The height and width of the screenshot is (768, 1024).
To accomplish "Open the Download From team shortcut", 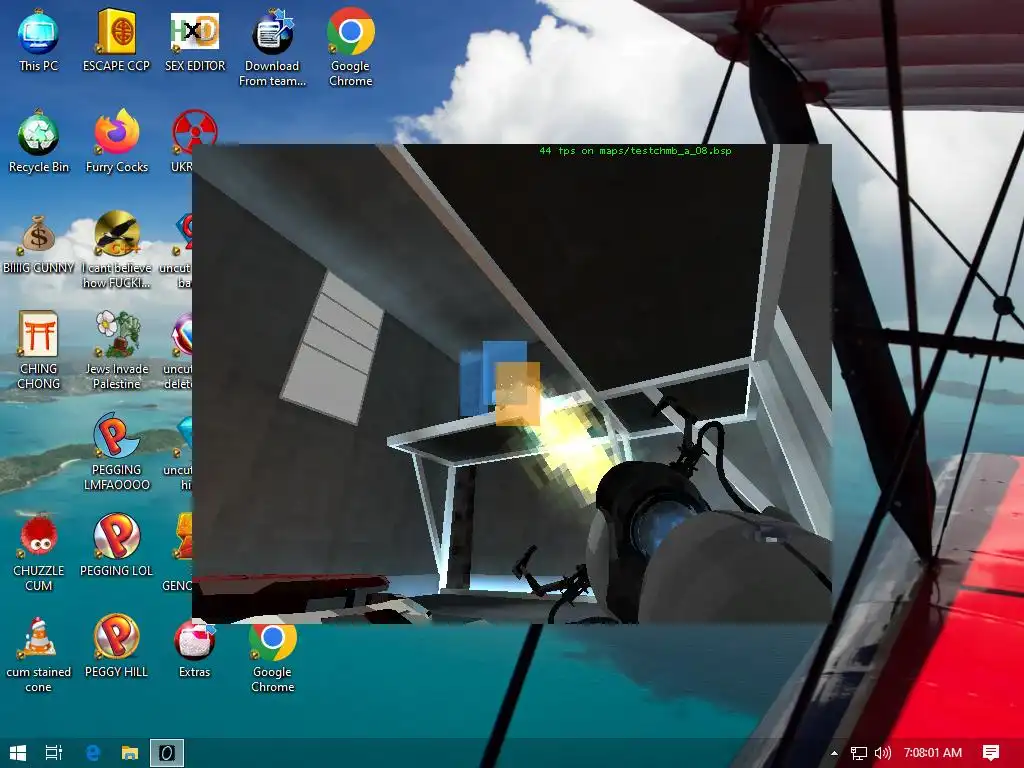I will pos(272,48).
